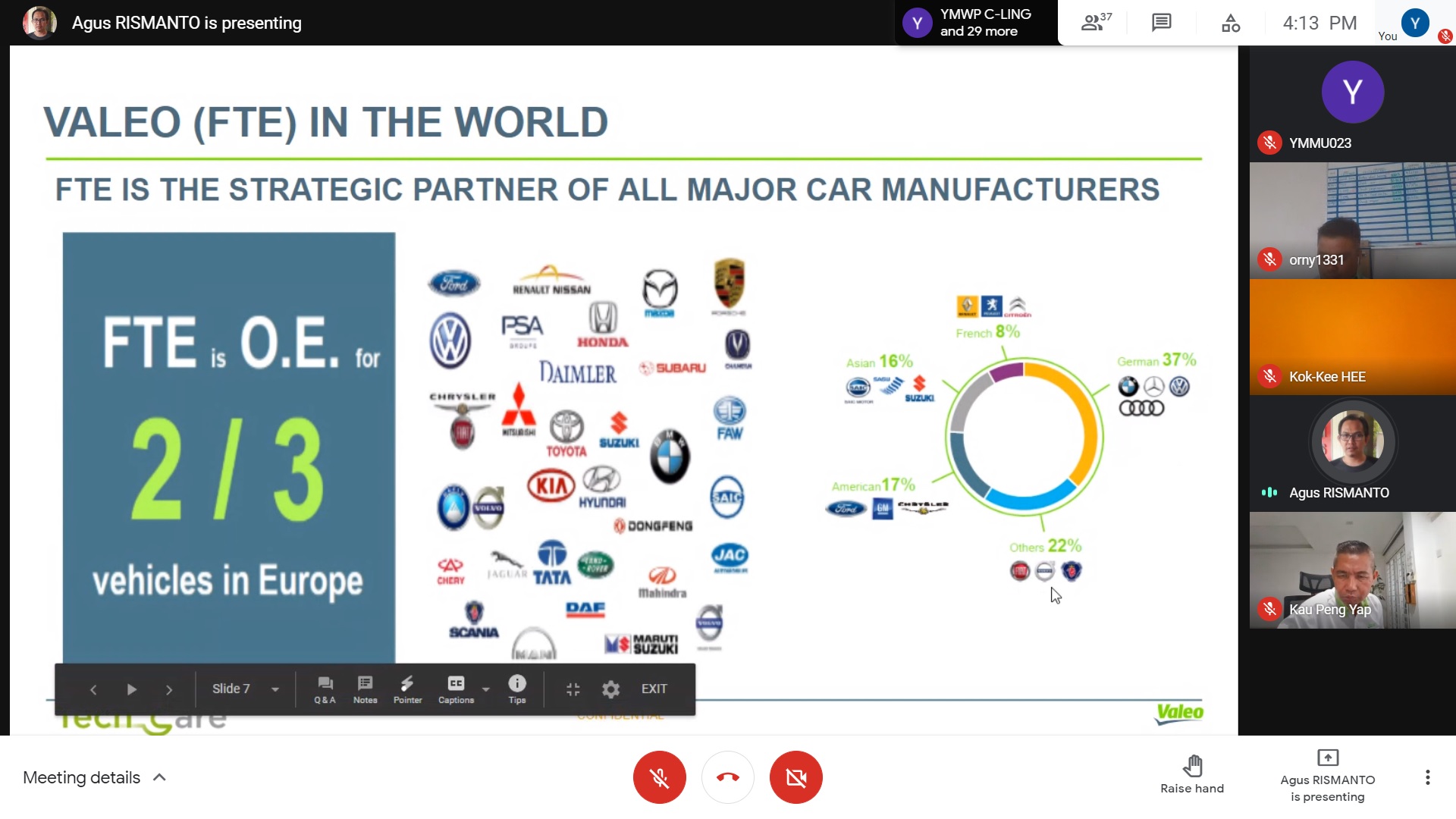The width and height of the screenshot is (1456, 819).
Task: Show slideshow Tips
Action: pyautogui.click(x=517, y=689)
